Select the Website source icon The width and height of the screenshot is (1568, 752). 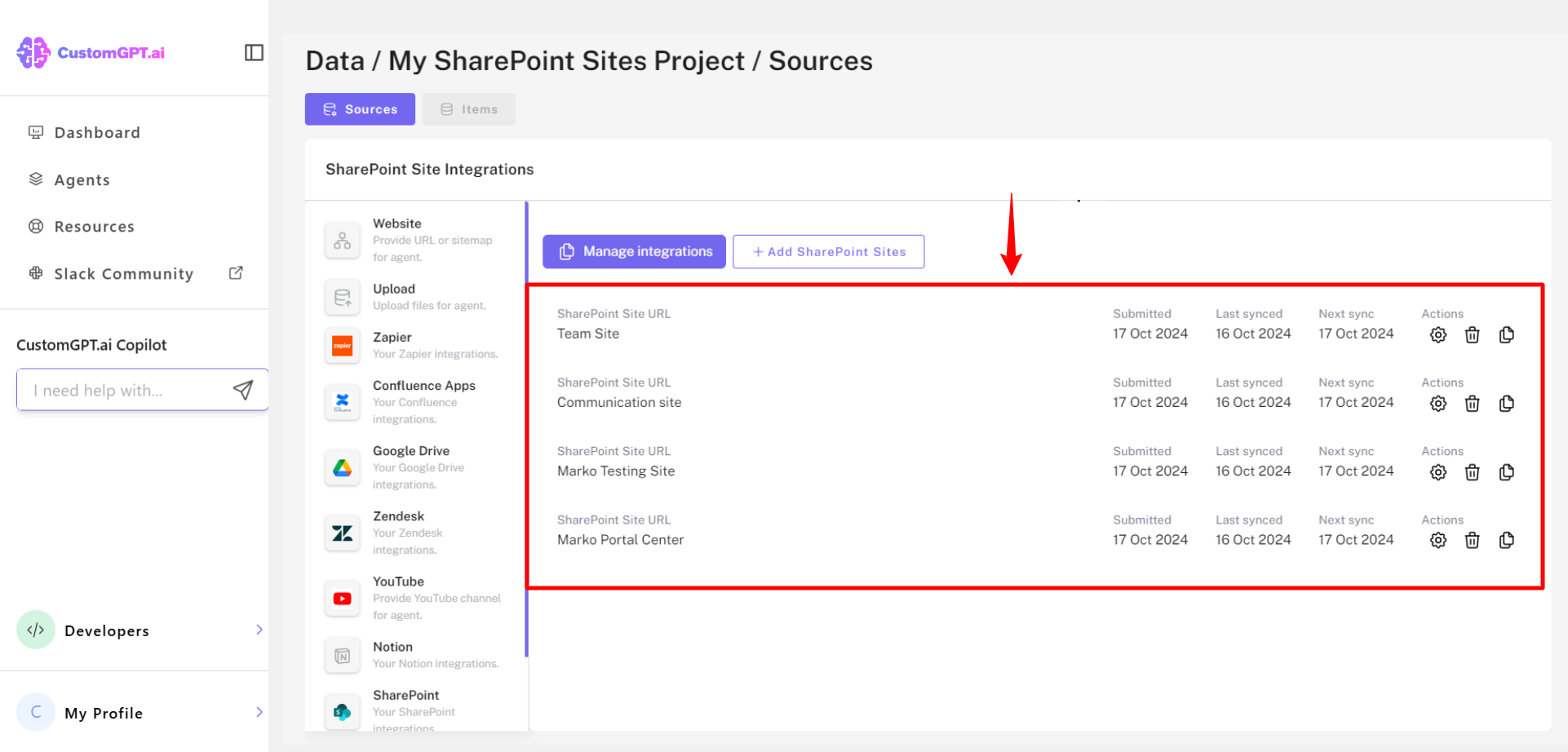pyautogui.click(x=343, y=241)
